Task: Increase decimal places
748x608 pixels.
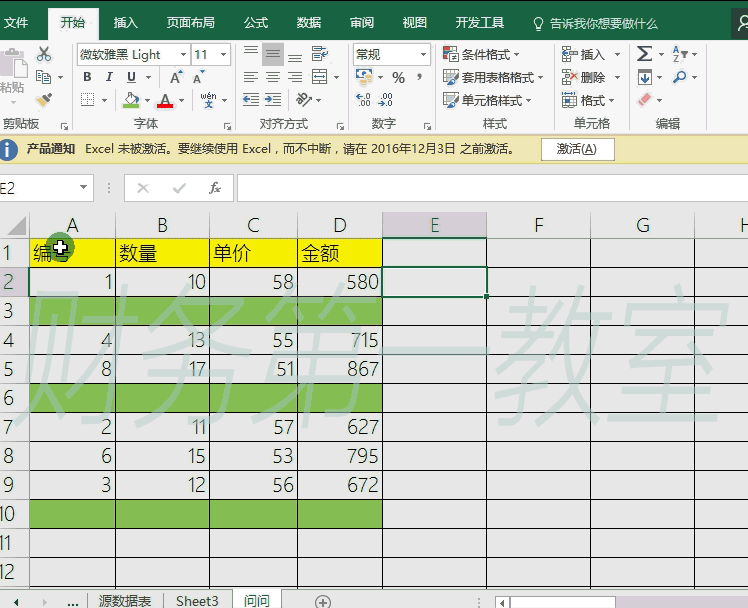Action: click(364, 100)
